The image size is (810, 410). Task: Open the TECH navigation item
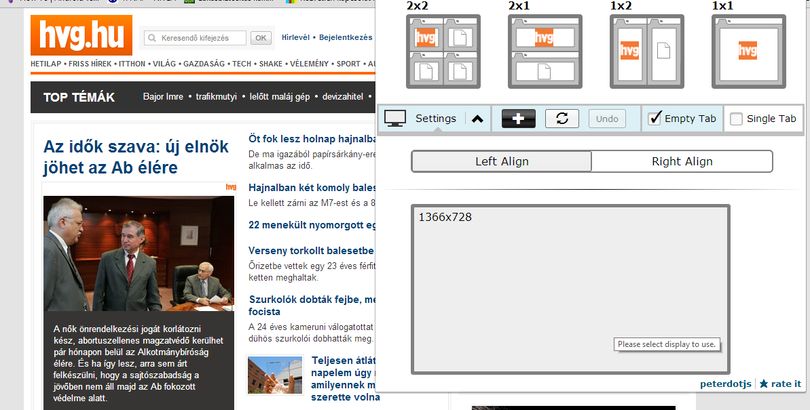point(242,64)
